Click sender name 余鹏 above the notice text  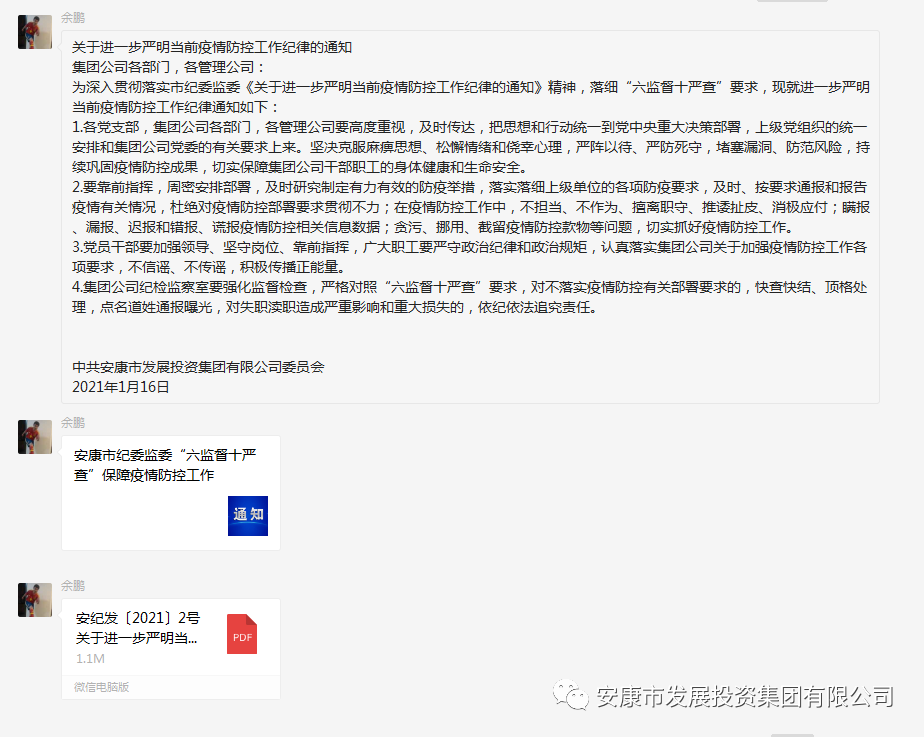click(73, 19)
